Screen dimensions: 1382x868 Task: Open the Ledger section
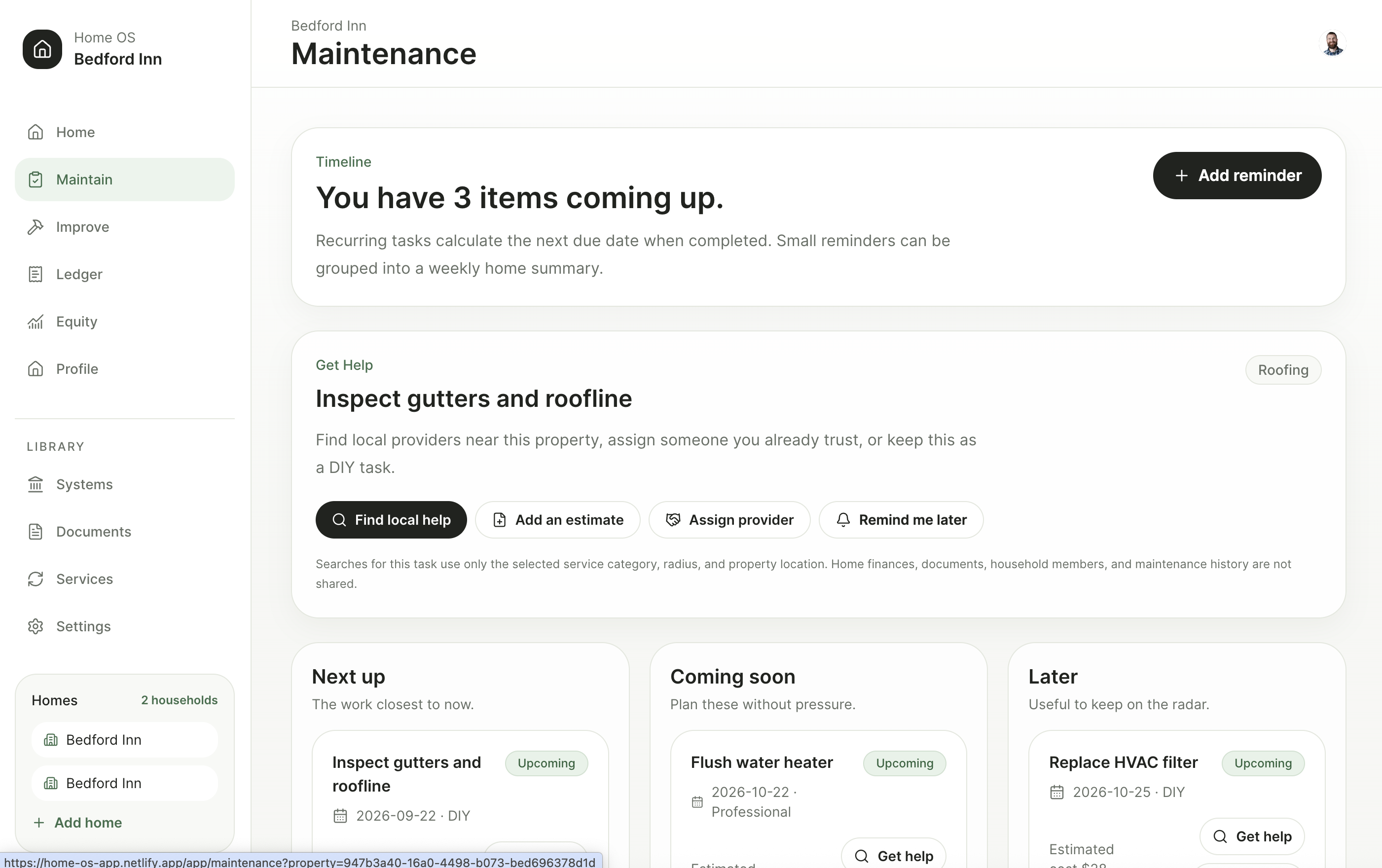125,274
